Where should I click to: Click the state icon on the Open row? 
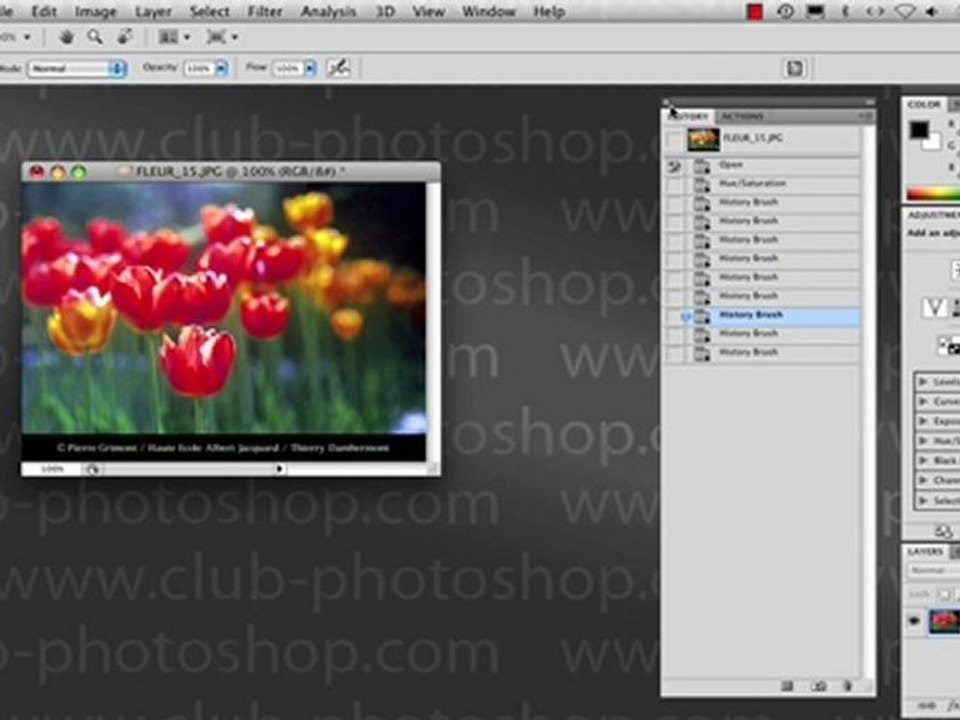pyautogui.click(x=701, y=165)
